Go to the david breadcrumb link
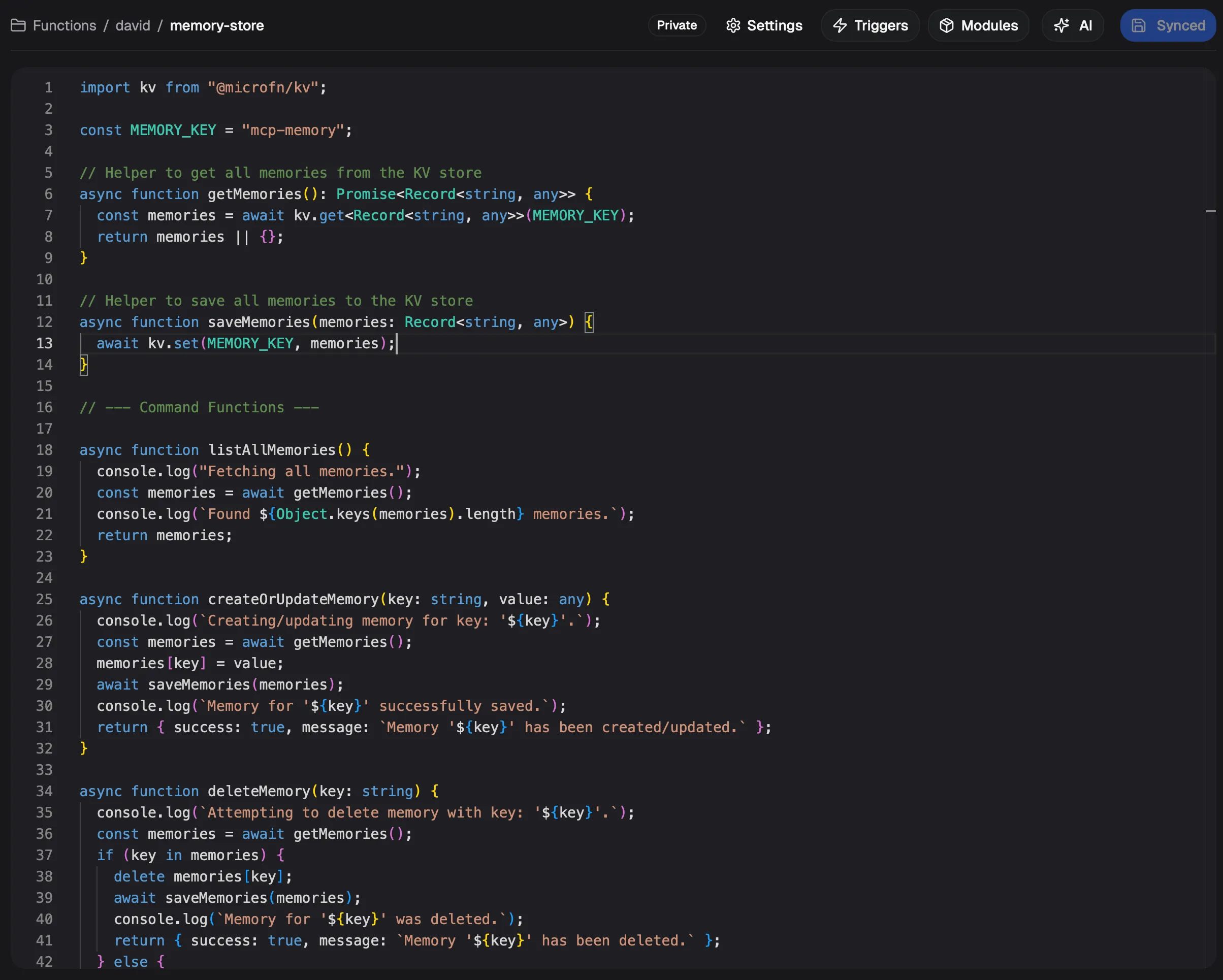 coord(133,25)
